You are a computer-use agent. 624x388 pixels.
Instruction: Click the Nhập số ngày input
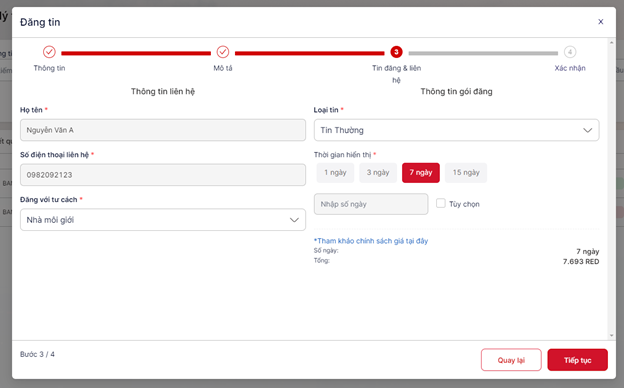click(371, 204)
